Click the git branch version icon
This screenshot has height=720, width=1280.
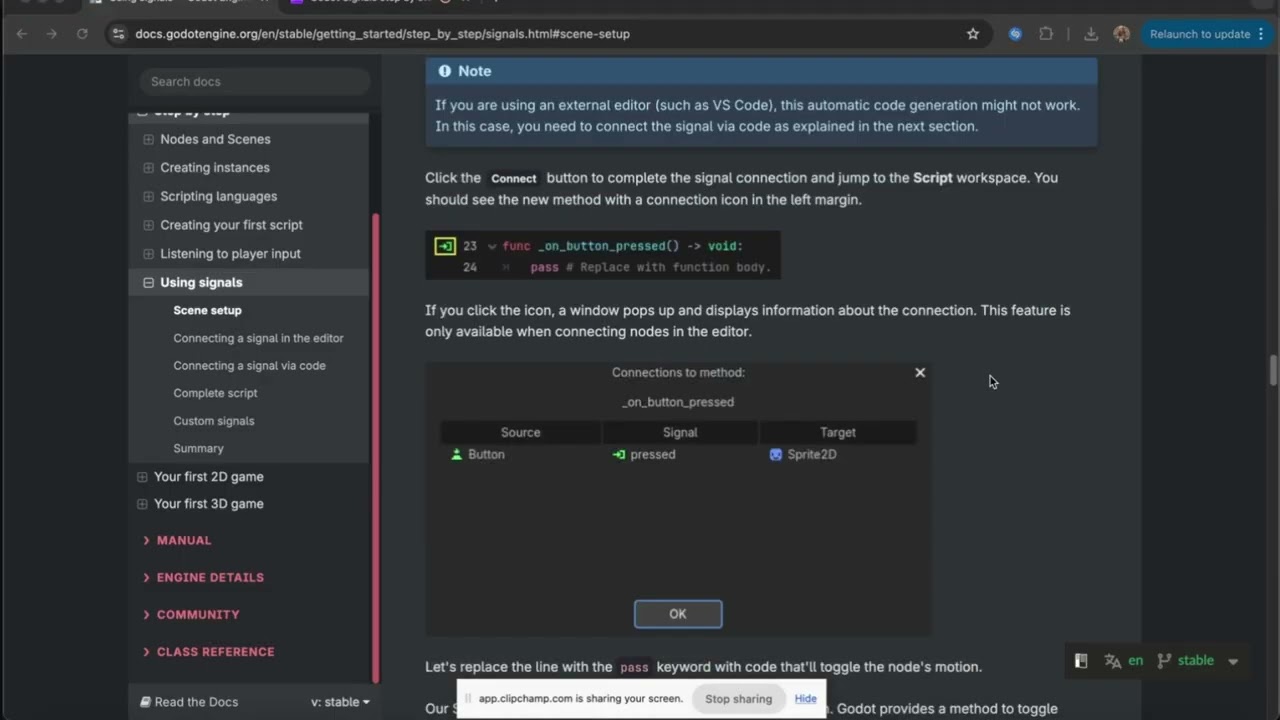(1164, 661)
